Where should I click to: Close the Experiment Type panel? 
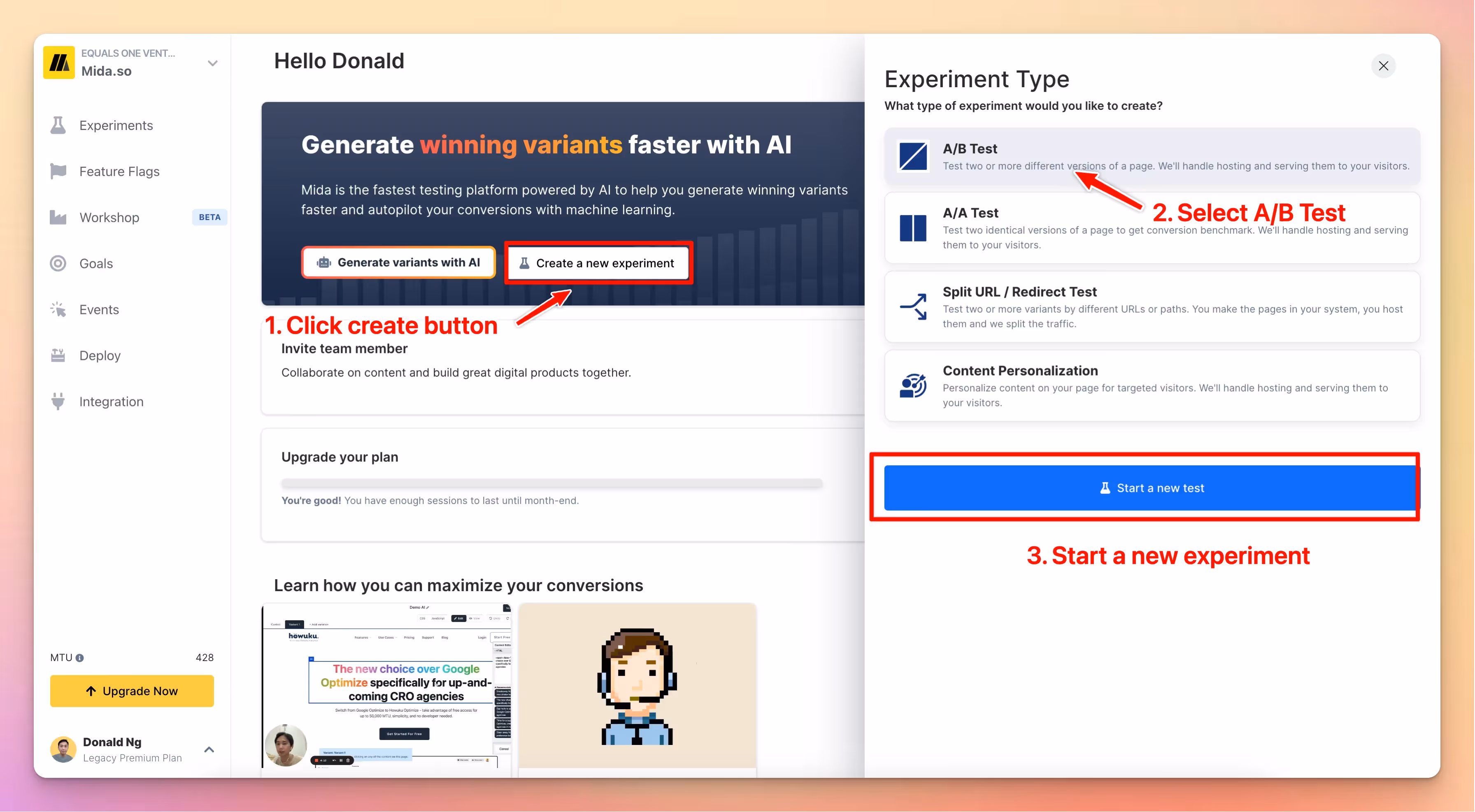(1383, 66)
